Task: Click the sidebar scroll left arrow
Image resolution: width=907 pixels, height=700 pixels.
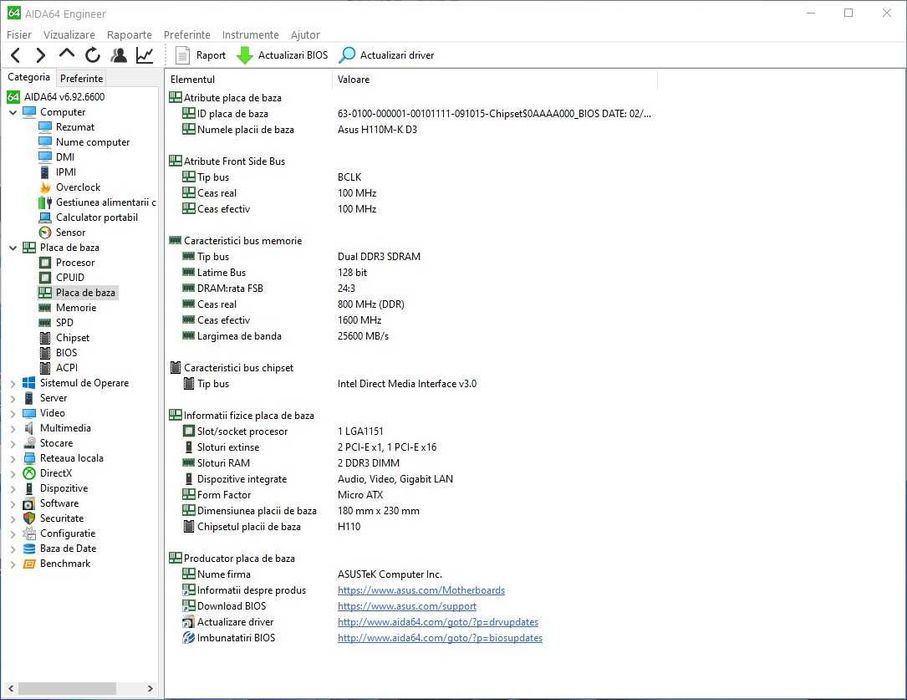Action: (x=10, y=688)
